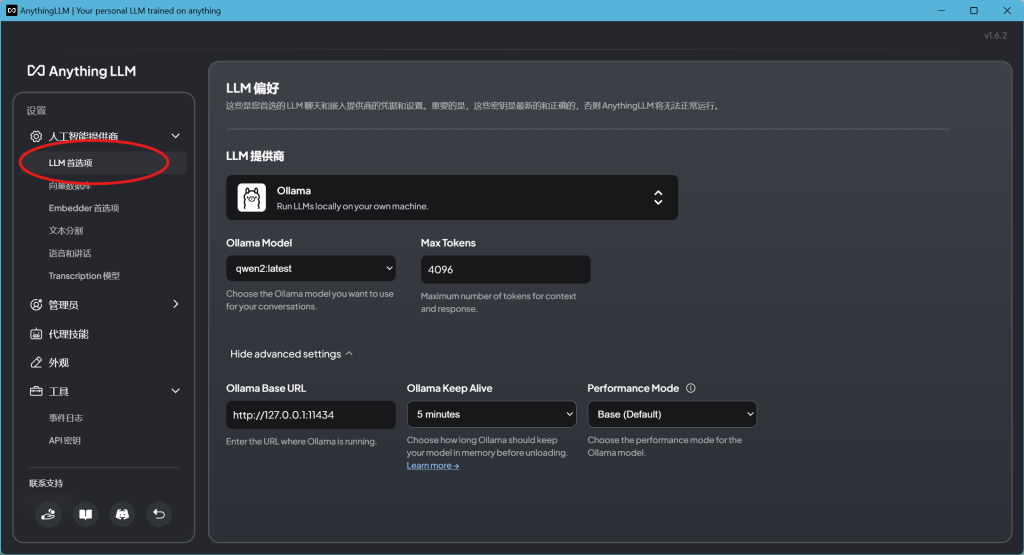Click the Admin (管理员) user icon
This screenshot has height=555, width=1024.
36,305
